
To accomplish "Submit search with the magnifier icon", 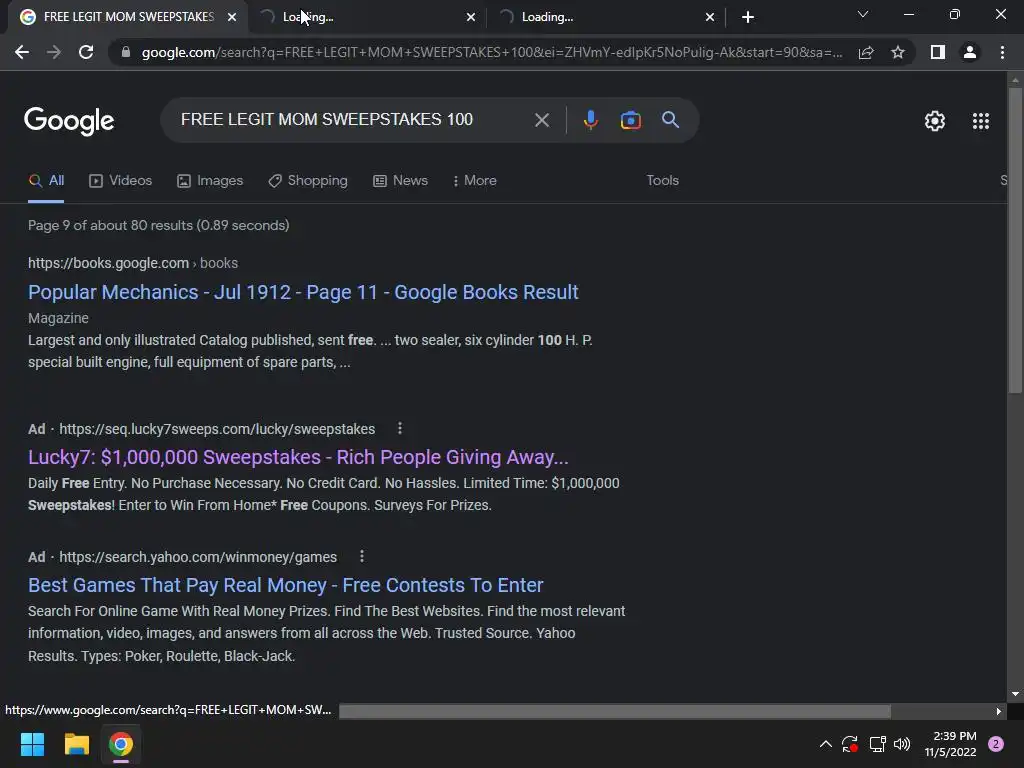I will (x=670, y=120).
